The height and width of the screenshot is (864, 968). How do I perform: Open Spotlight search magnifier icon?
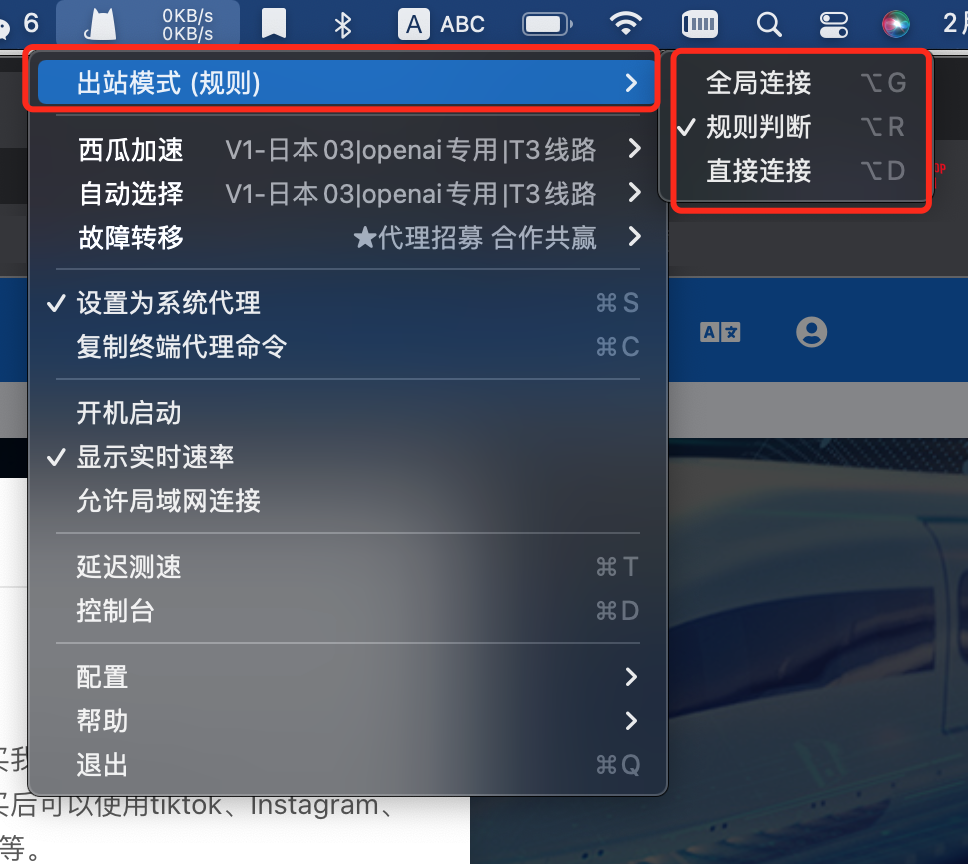coord(769,25)
